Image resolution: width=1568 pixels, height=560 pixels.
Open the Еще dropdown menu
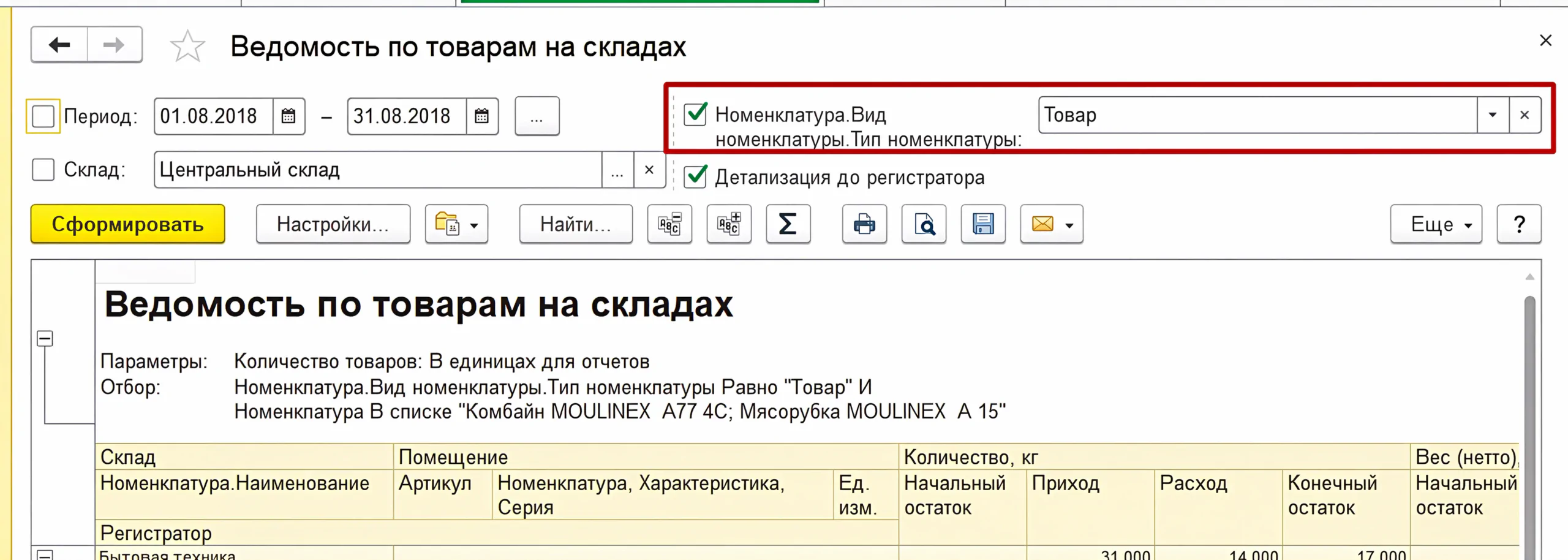[x=1436, y=224]
